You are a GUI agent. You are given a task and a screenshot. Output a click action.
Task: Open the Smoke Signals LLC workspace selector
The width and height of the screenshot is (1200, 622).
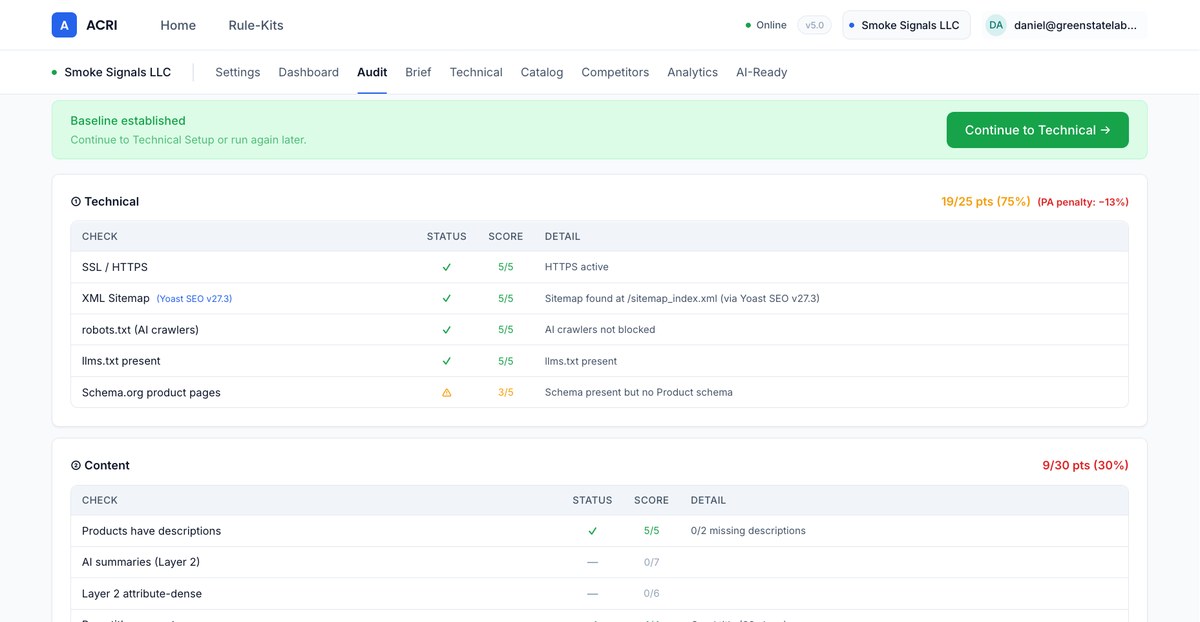907,25
